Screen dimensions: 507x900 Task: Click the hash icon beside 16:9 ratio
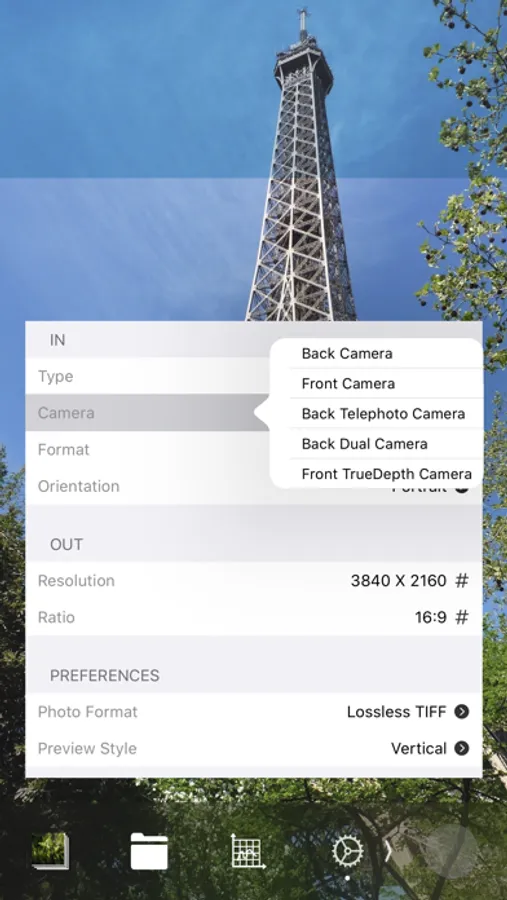pyautogui.click(x=462, y=618)
